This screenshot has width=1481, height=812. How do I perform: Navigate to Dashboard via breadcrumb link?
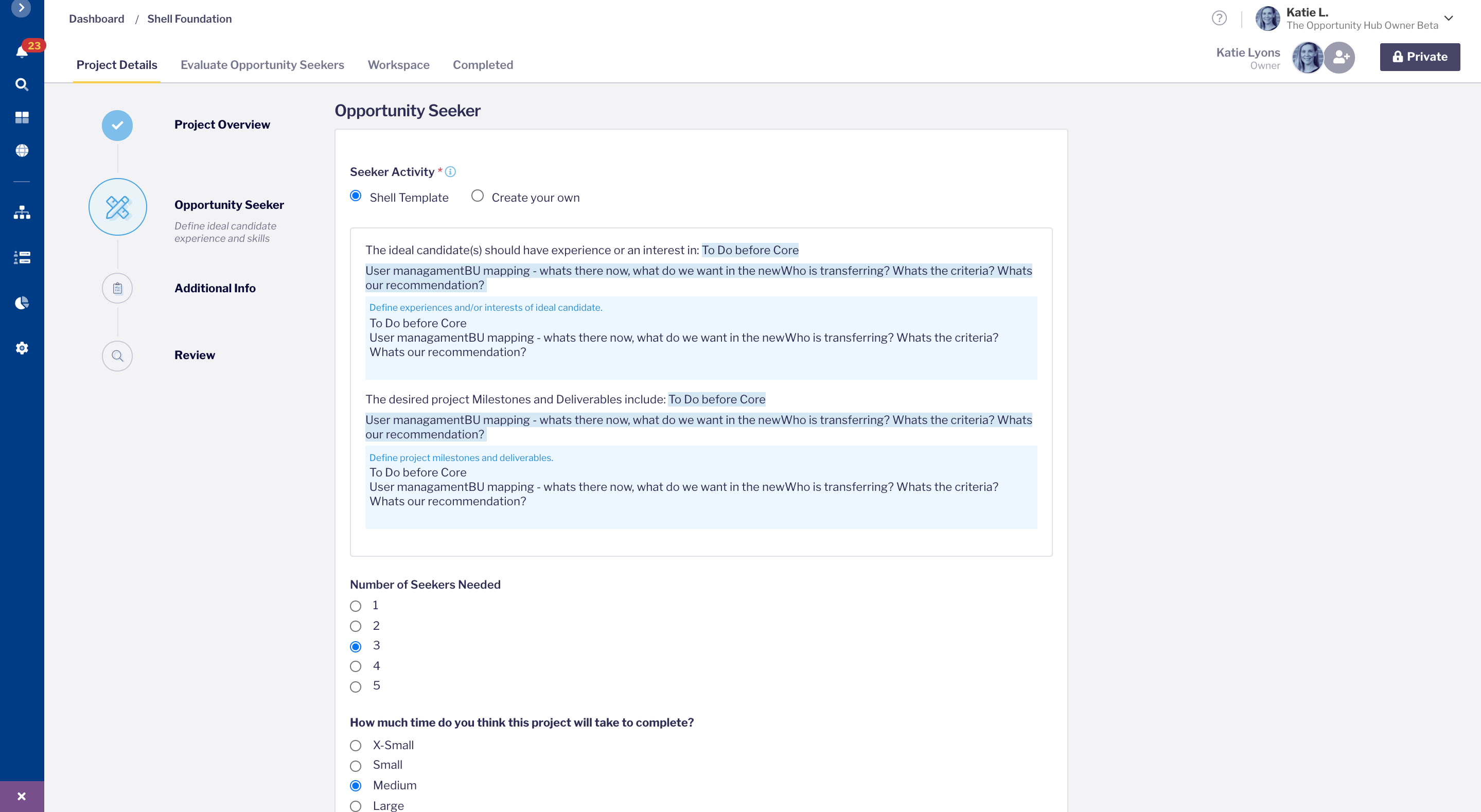point(96,19)
